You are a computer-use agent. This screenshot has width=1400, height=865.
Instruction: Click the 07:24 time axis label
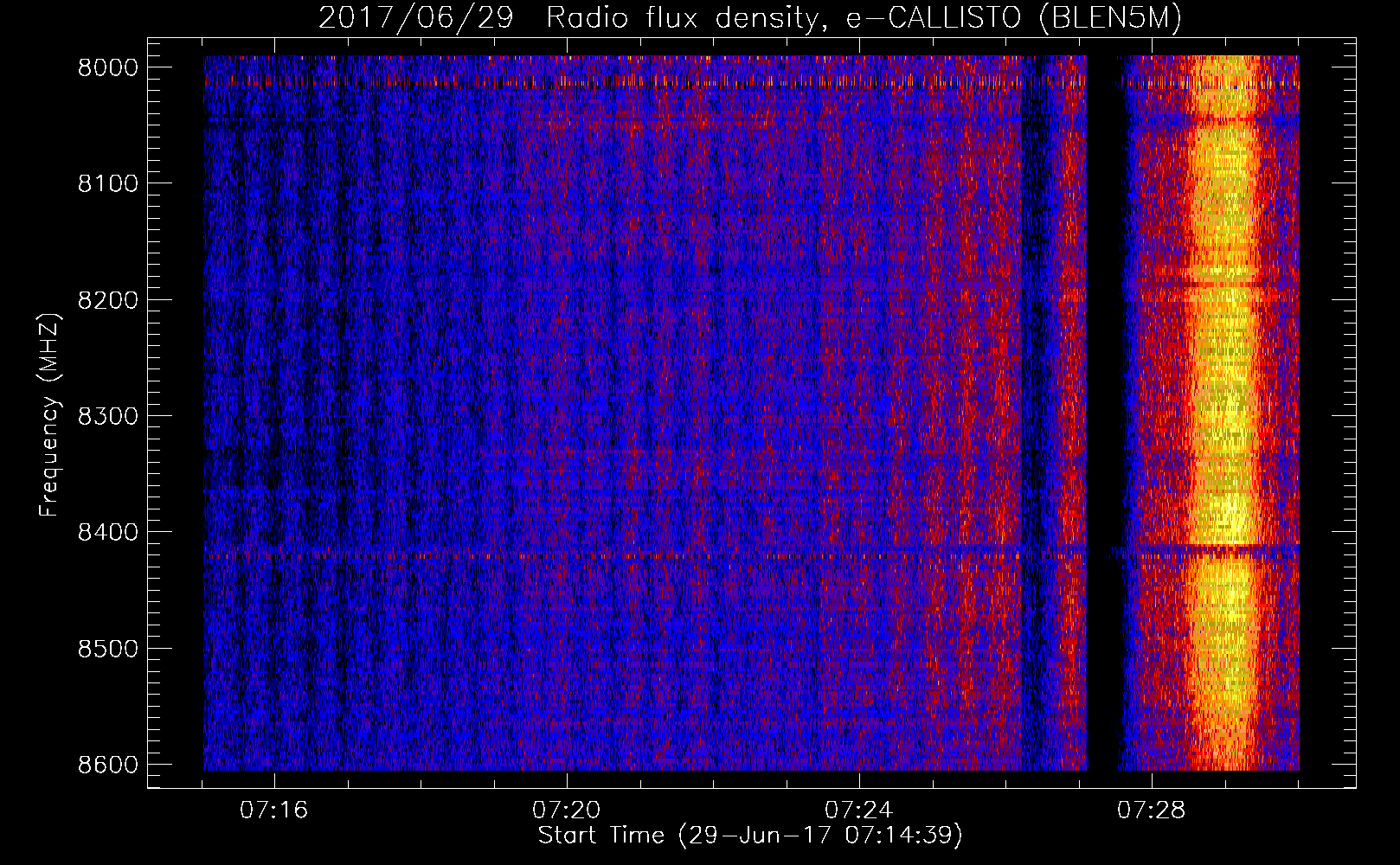[x=859, y=811]
